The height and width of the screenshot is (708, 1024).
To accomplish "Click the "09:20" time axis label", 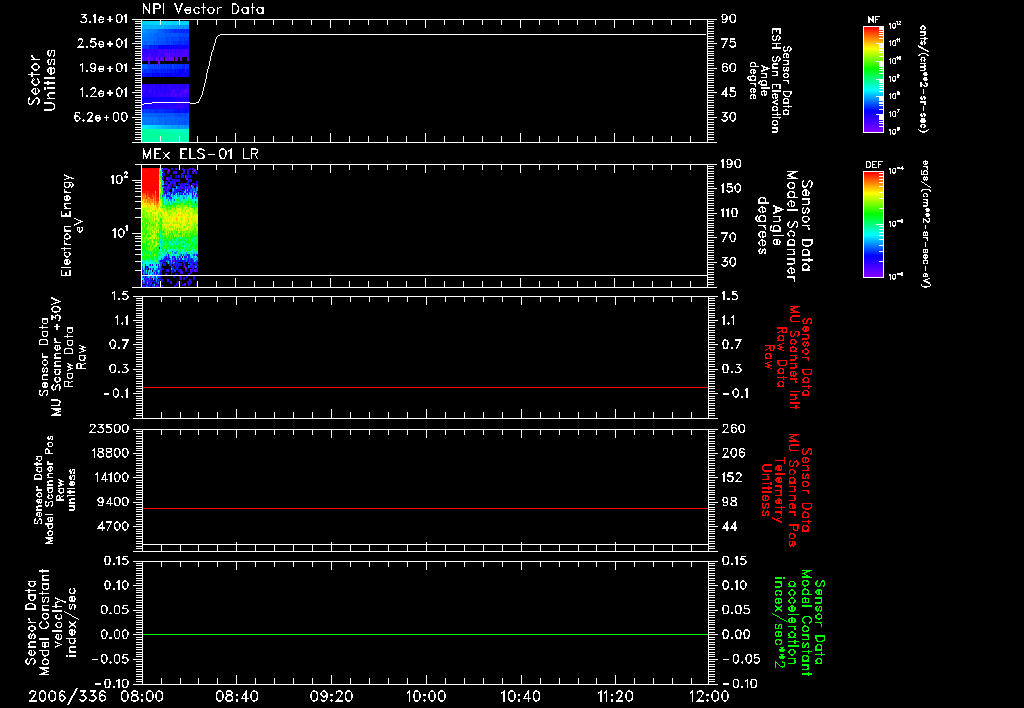I will (331, 696).
